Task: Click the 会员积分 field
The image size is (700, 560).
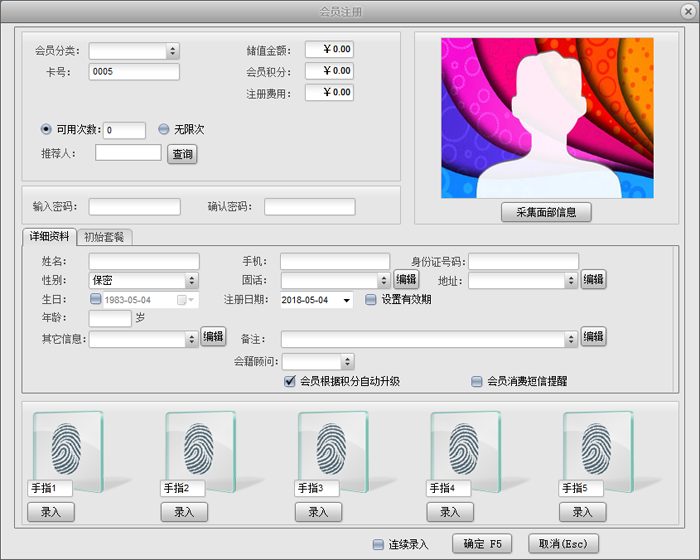Action: tap(329, 71)
